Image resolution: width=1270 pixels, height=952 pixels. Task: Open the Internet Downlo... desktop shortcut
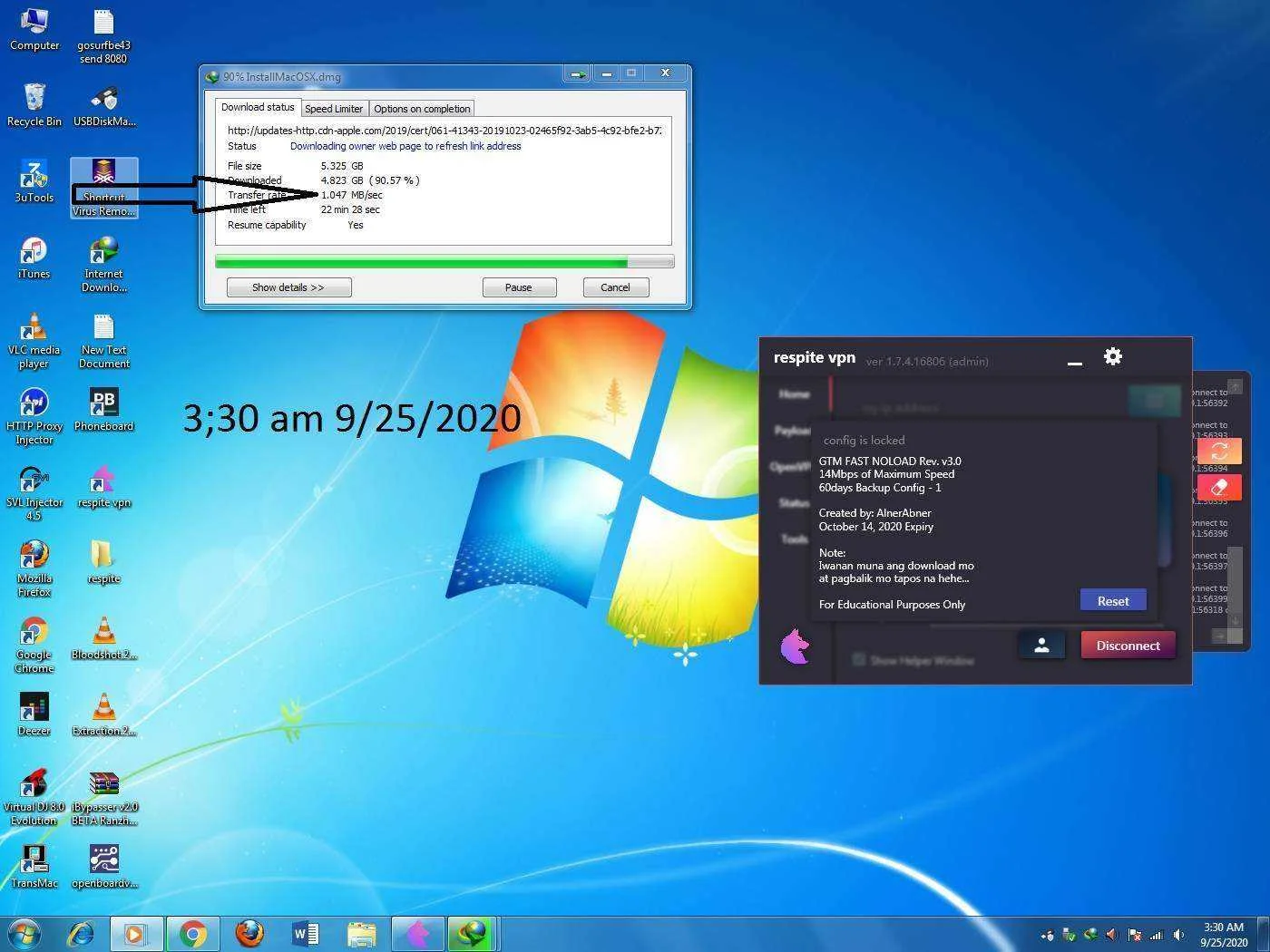103,265
